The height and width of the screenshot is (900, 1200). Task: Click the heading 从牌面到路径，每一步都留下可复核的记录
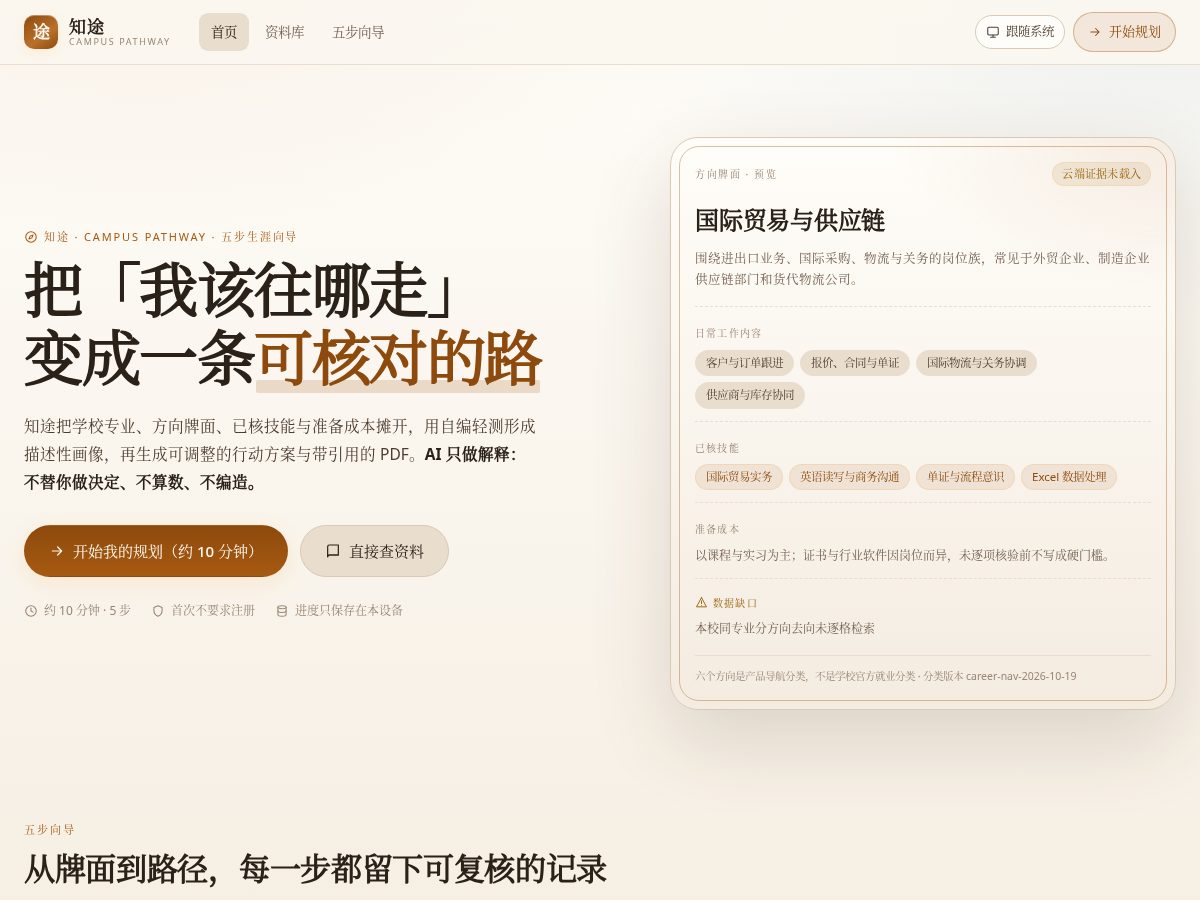click(315, 869)
